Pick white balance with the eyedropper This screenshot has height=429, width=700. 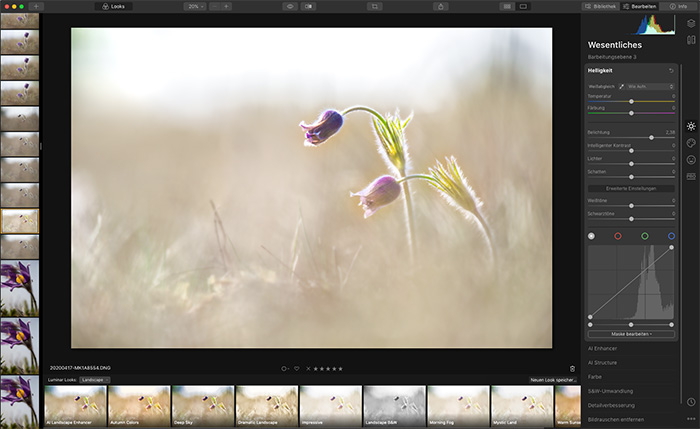[x=621, y=87]
